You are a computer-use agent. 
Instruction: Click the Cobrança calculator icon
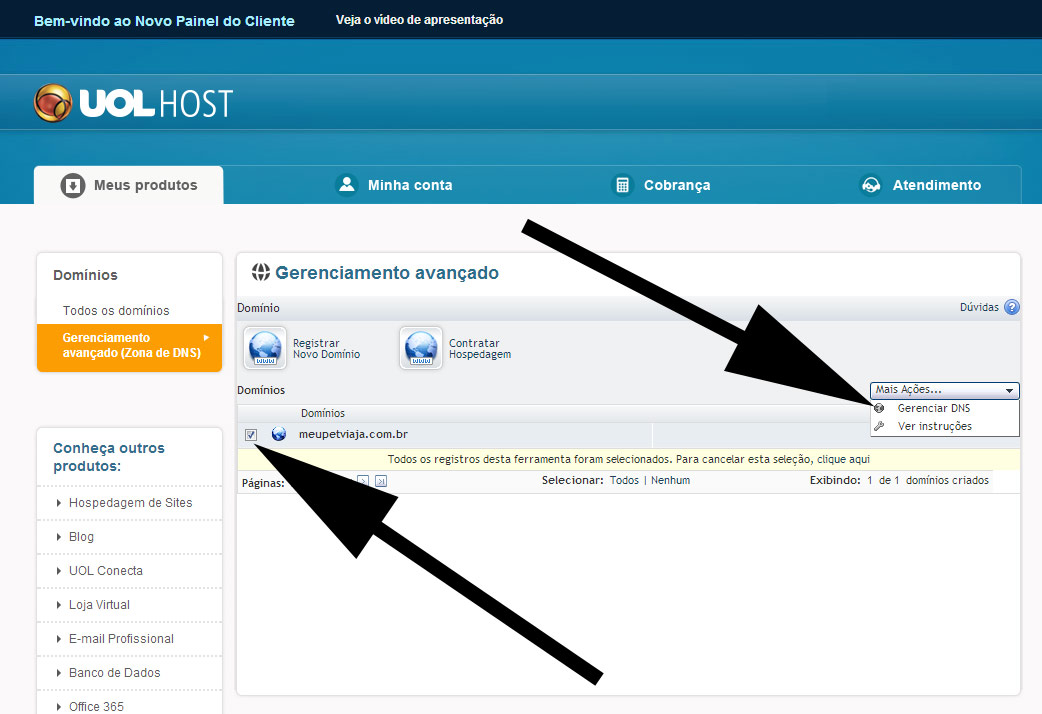[624, 184]
